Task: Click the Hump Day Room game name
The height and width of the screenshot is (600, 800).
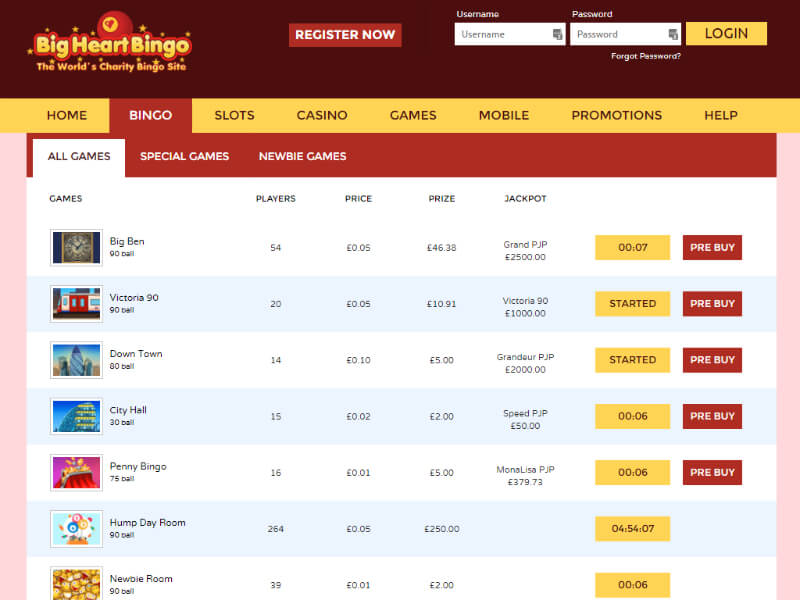Action: pyautogui.click(x=147, y=522)
